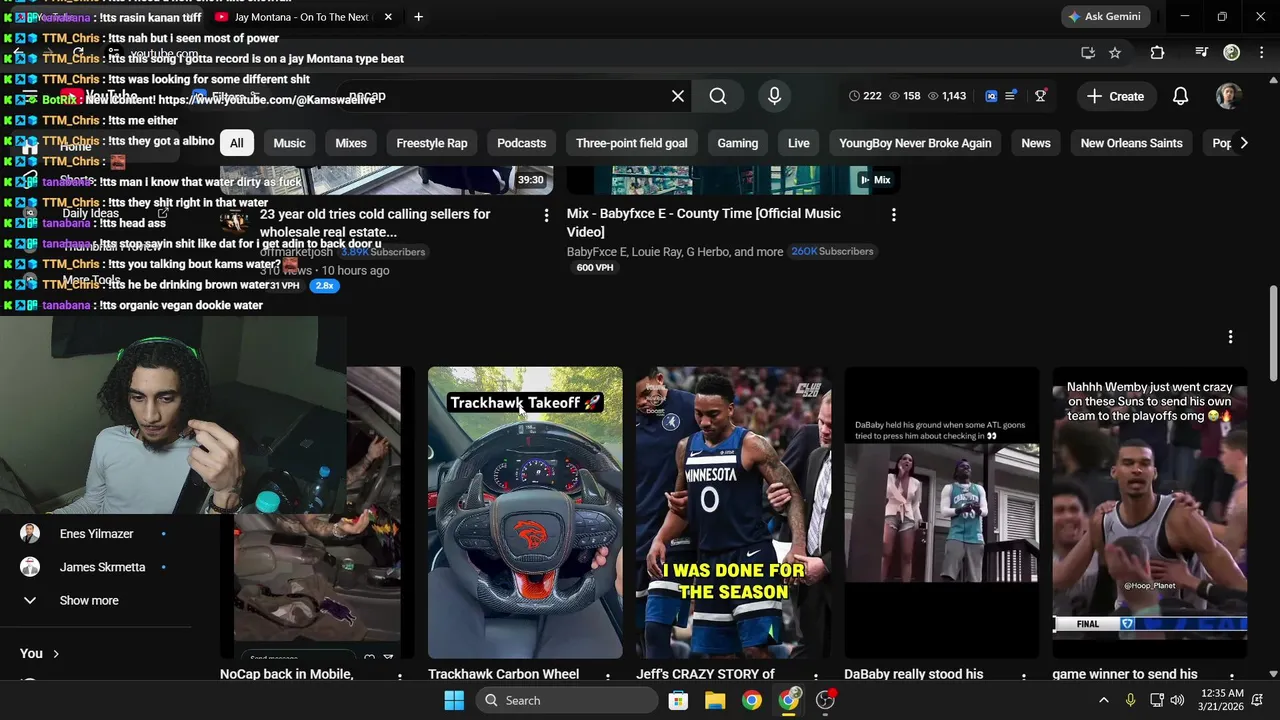Select the Gaming filter chip
Image resolution: width=1280 pixels, height=720 pixels.
pyautogui.click(x=738, y=143)
